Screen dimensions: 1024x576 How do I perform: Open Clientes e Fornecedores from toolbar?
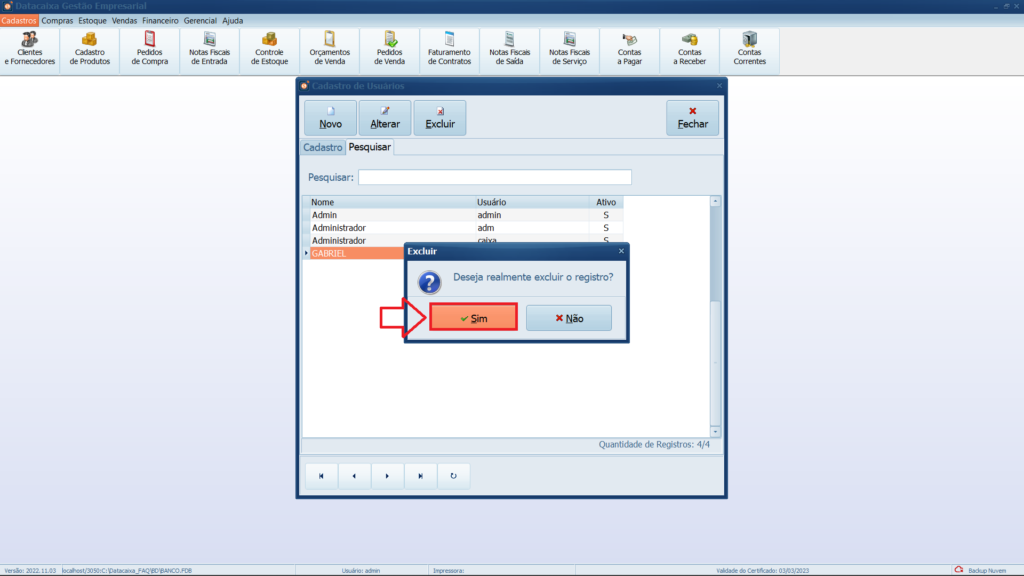[30, 50]
